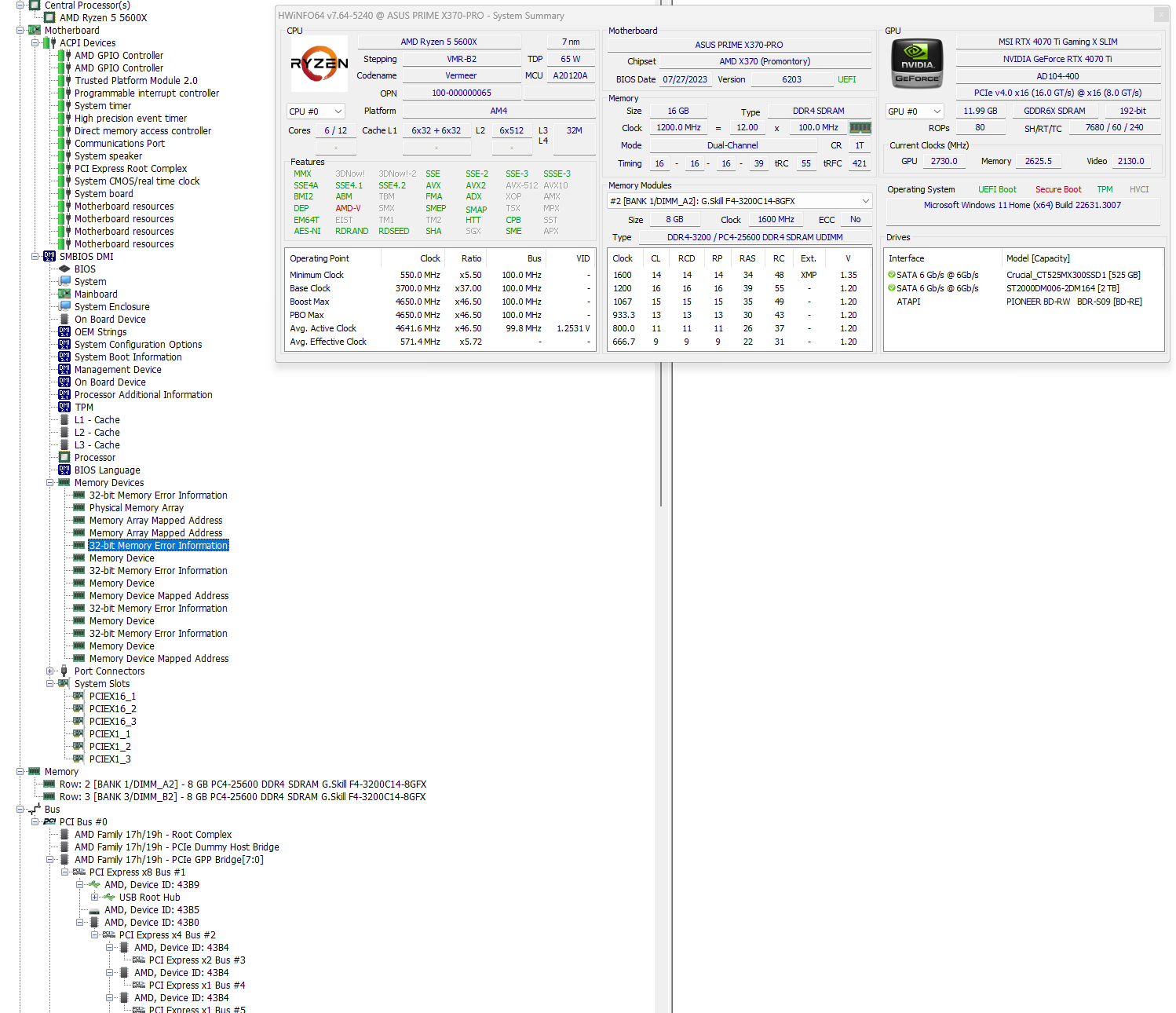
Task: Click the green check icon for Crucial SSD drive
Action: coord(892,275)
